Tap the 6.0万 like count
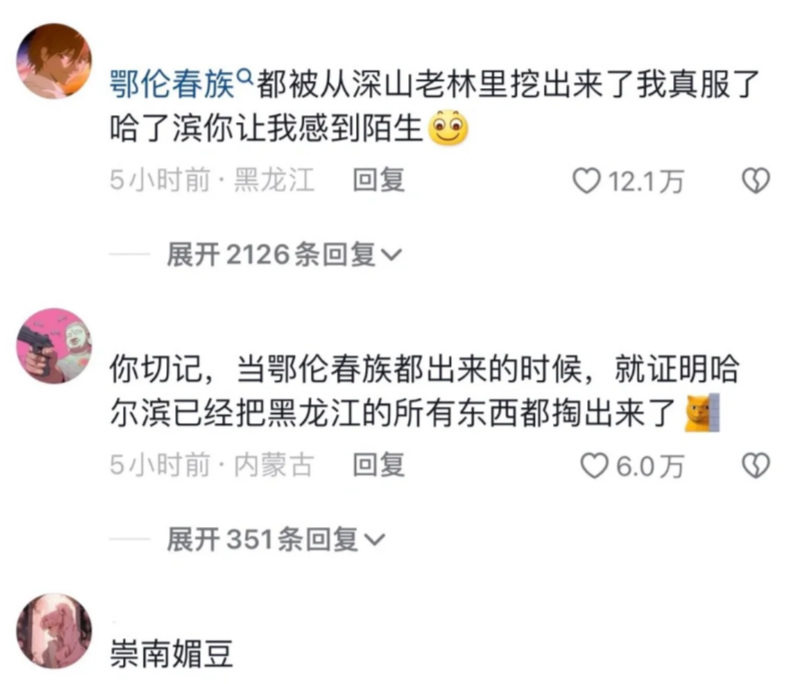Viewport: 792px width, 684px height. click(651, 466)
